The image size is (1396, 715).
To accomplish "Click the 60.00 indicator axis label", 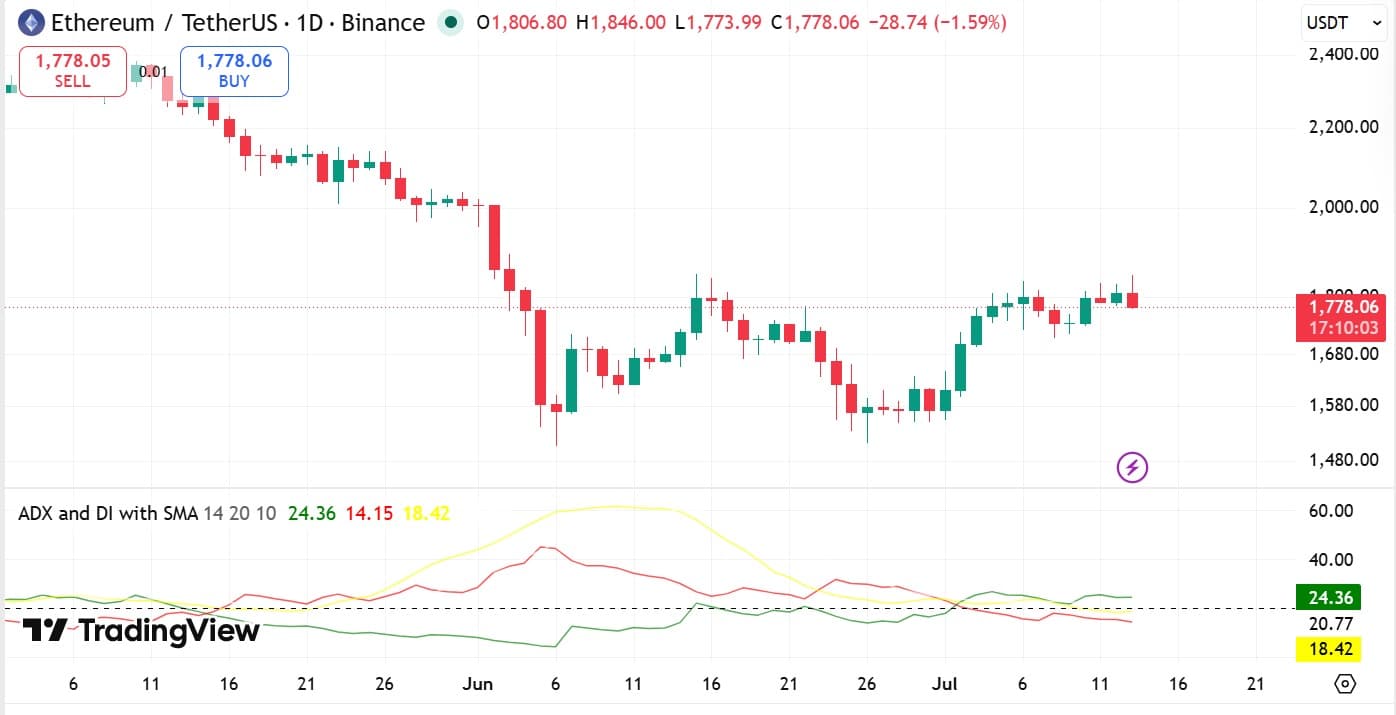I will [x=1331, y=510].
